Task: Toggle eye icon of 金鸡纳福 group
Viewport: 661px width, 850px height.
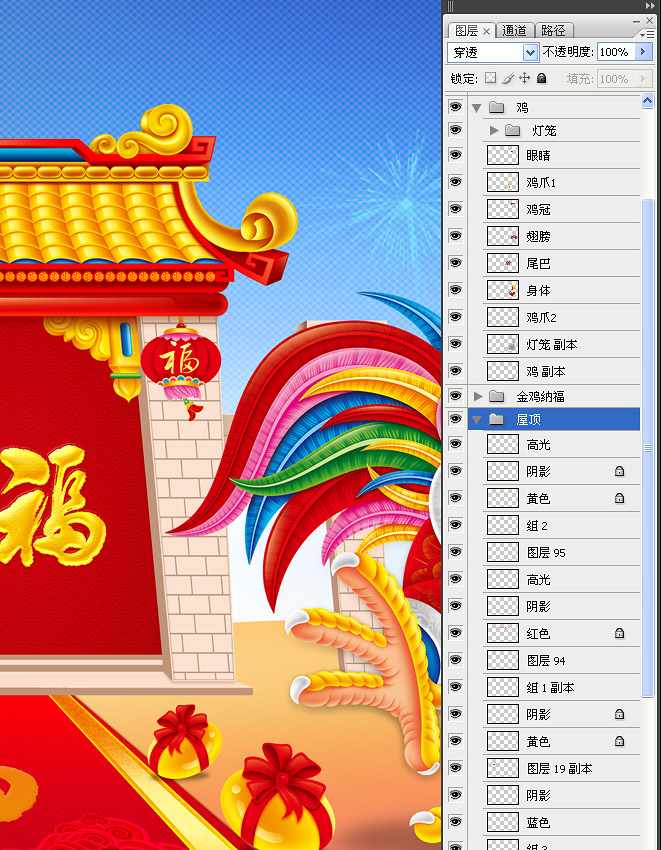Action: (x=455, y=396)
